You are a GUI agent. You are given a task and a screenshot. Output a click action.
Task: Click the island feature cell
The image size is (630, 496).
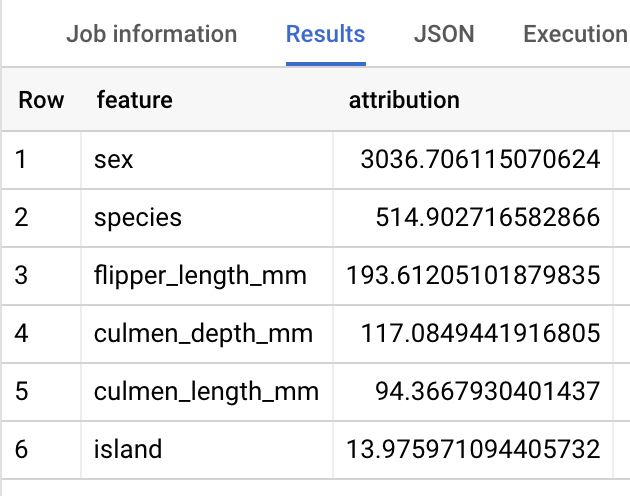(128, 449)
